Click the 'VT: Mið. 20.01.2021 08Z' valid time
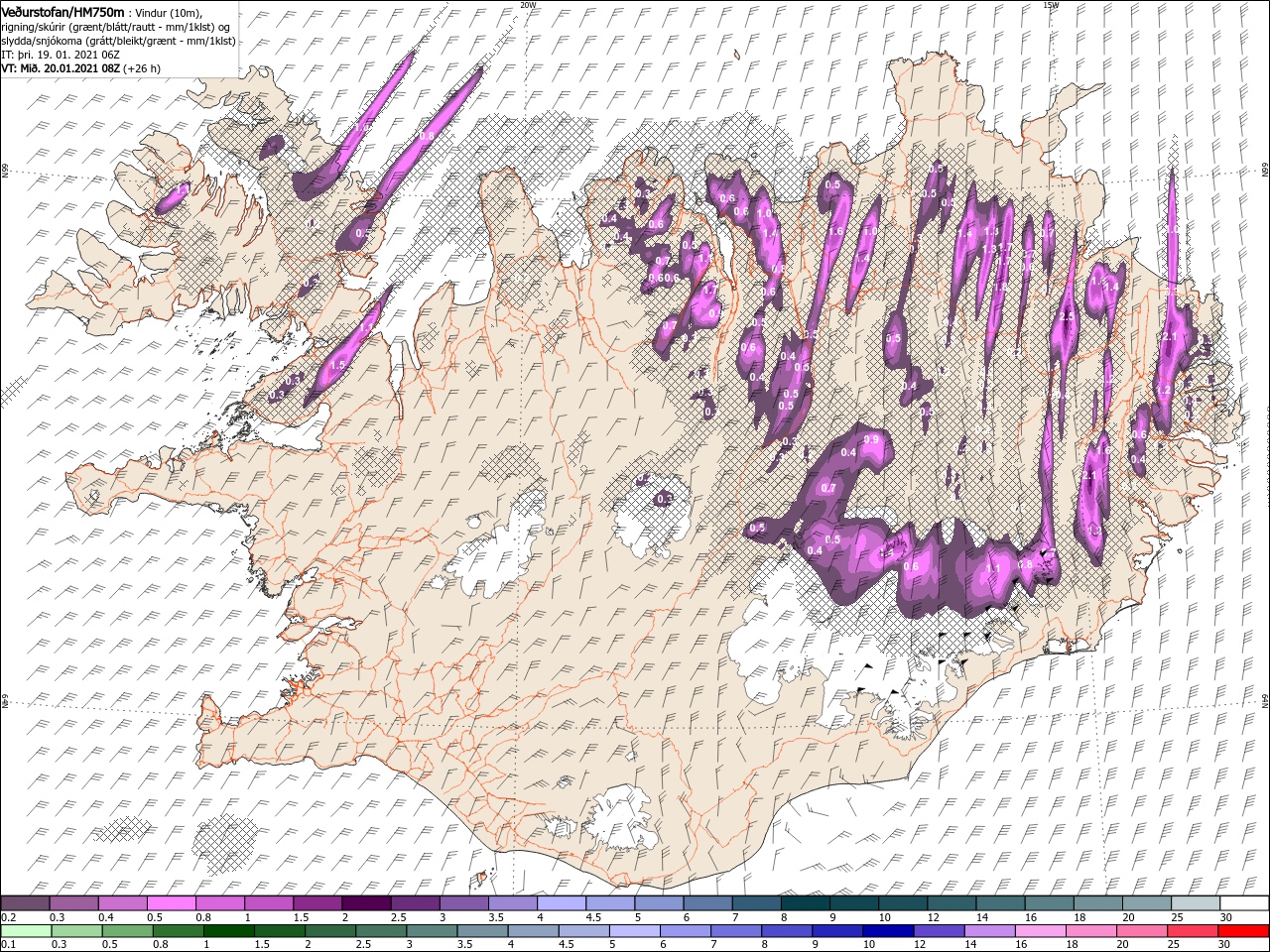Screen dimensions: 1270x952 [x=61, y=68]
